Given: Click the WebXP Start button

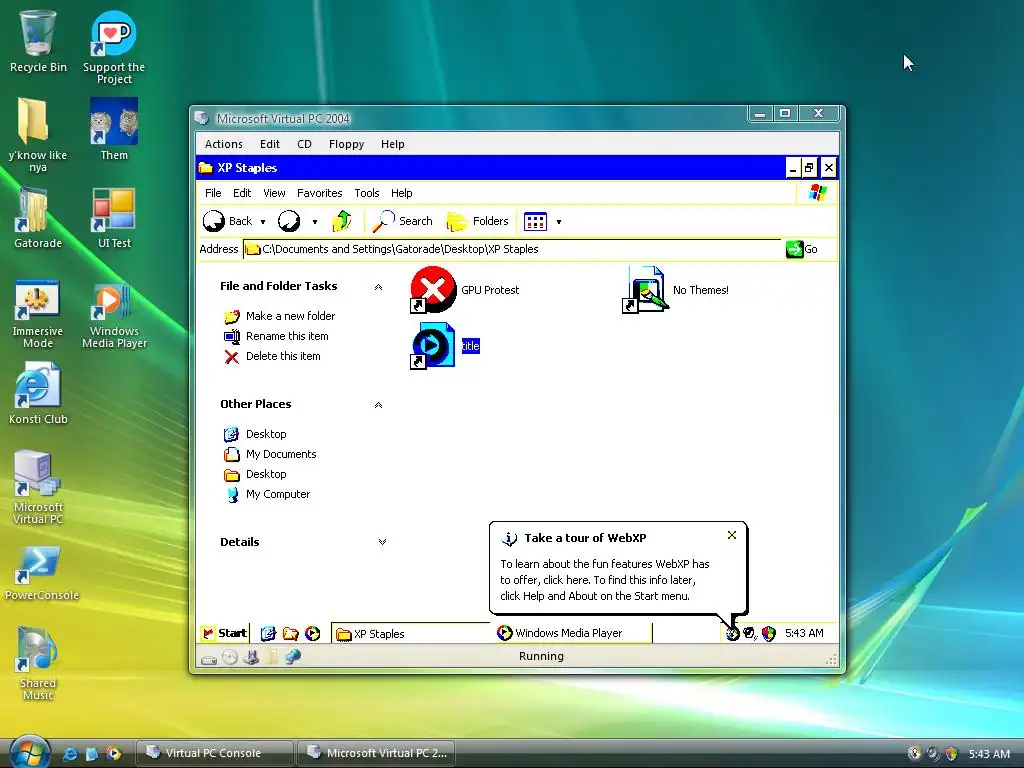Looking at the screenshot, I should coord(224,633).
